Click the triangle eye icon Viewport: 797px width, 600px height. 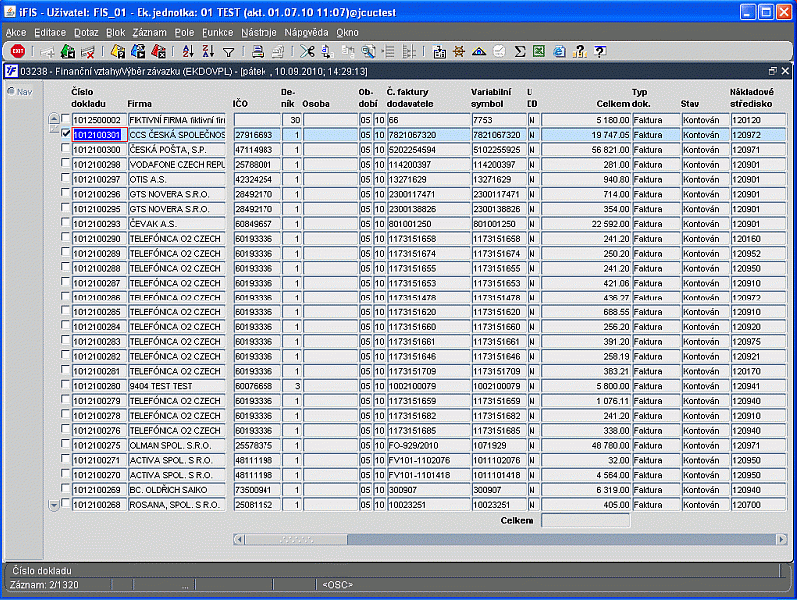pos(479,51)
